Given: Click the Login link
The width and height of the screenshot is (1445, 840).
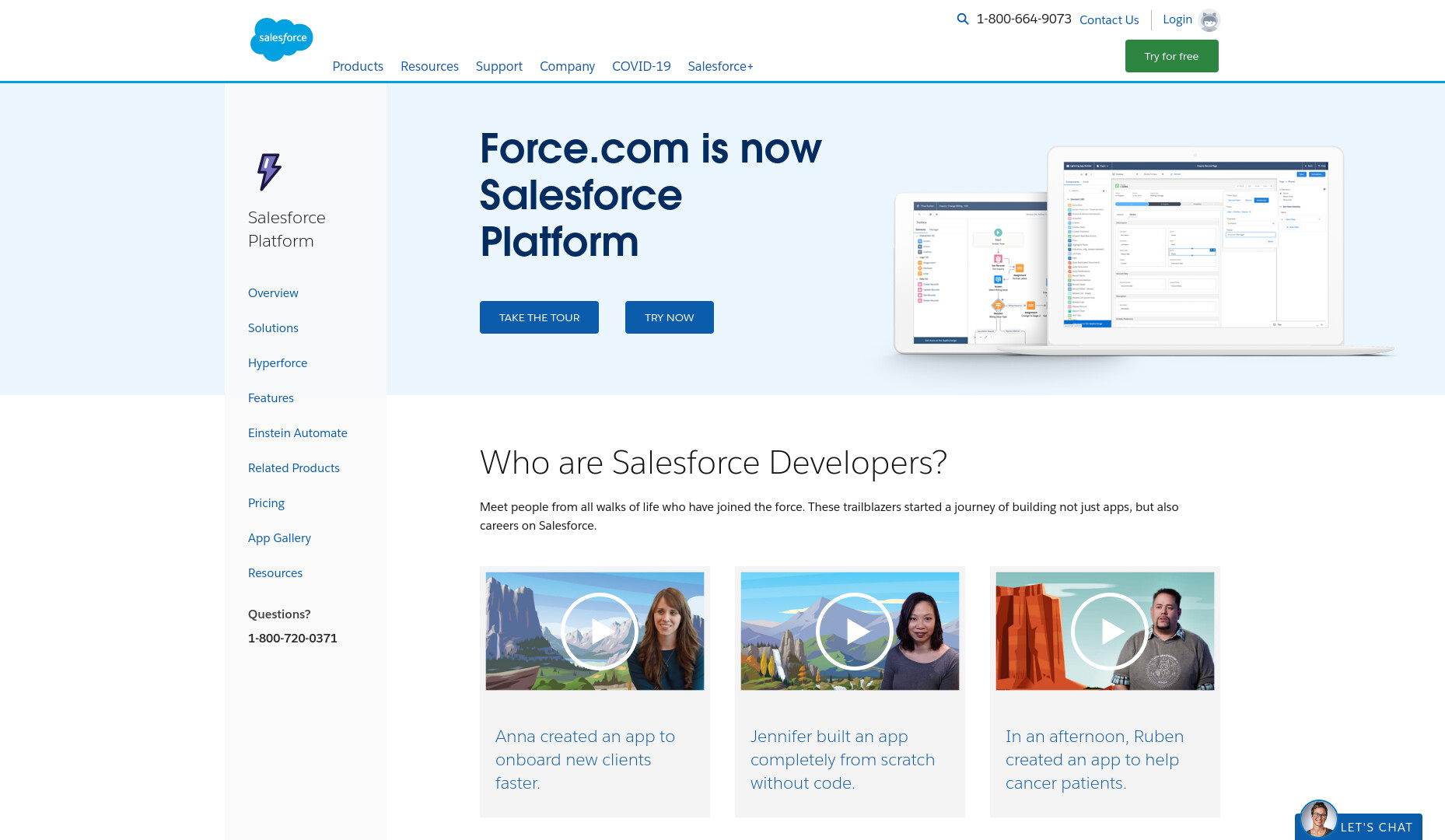Looking at the screenshot, I should point(1177,19).
